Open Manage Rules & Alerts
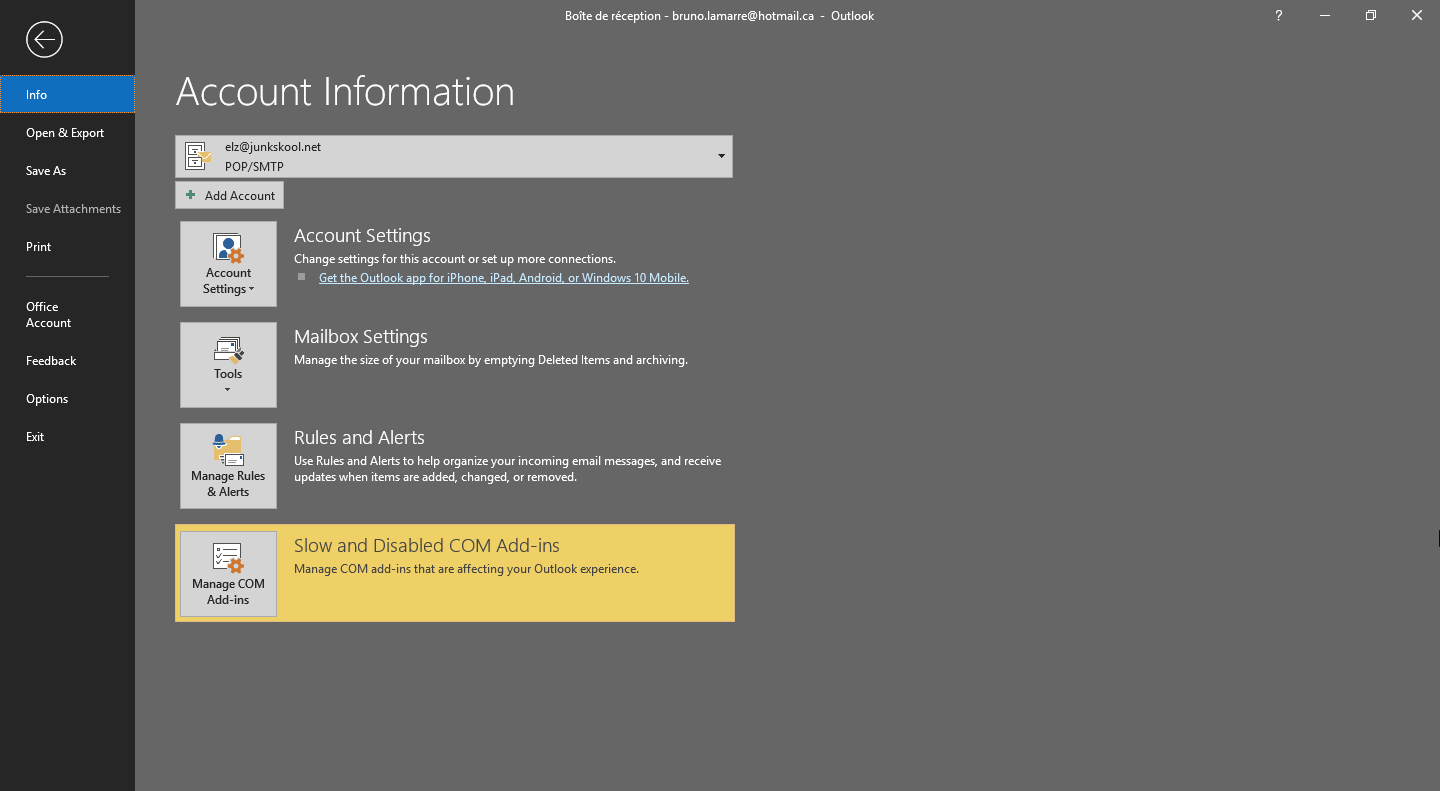The height and width of the screenshot is (791, 1440). [x=228, y=466]
